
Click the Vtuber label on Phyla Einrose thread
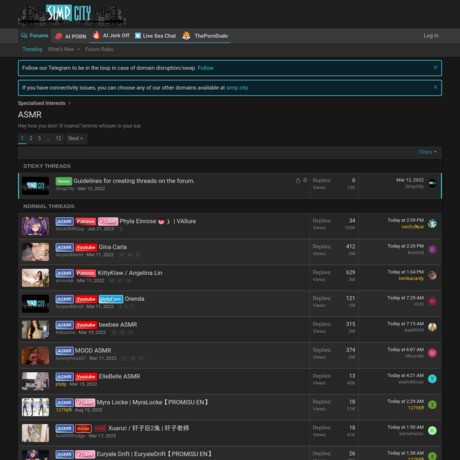[x=108, y=222]
